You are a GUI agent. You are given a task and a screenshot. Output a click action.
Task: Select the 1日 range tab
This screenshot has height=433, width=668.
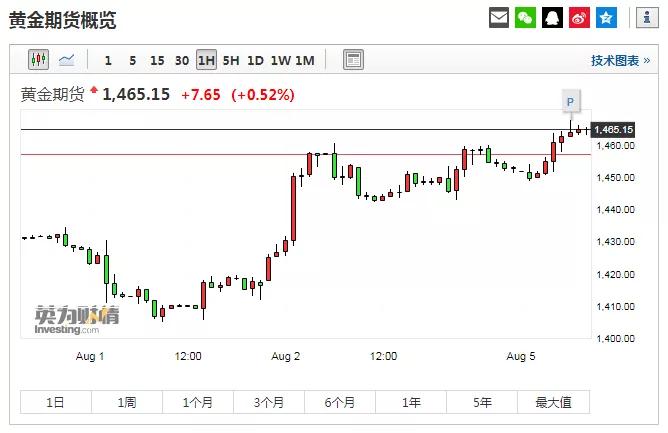56,402
